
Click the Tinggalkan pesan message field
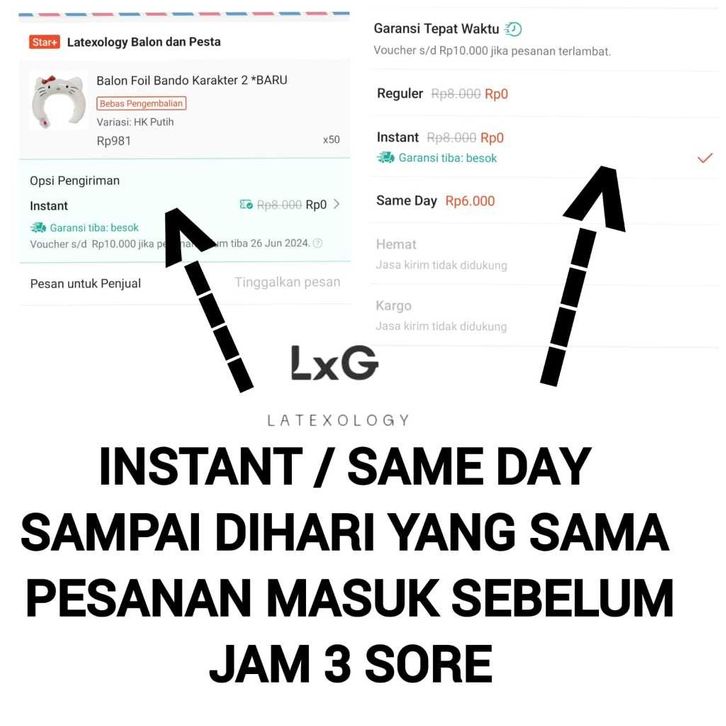pyautogui.click(x=287, y=282)
